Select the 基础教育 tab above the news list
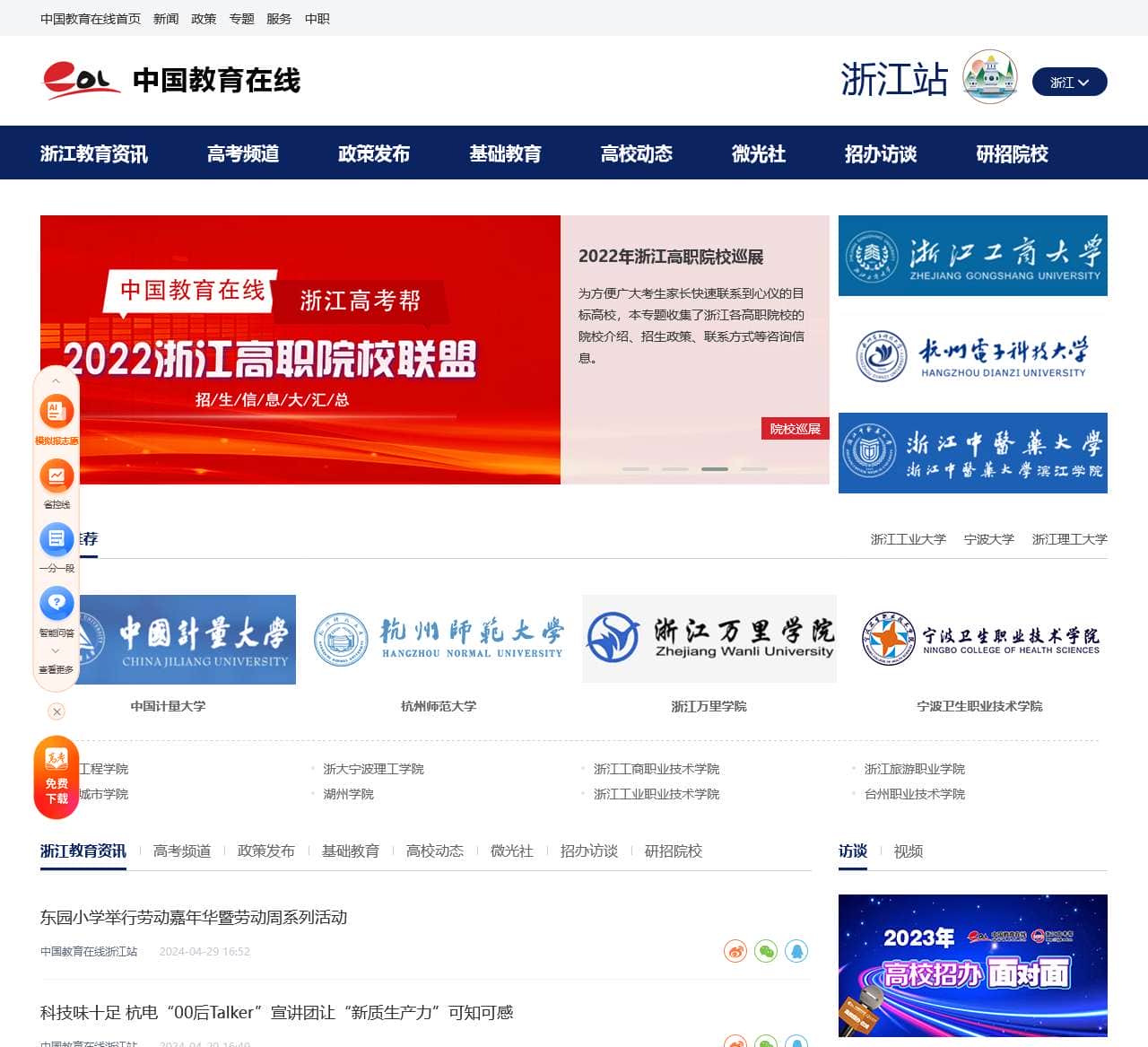 coord(351,851)
